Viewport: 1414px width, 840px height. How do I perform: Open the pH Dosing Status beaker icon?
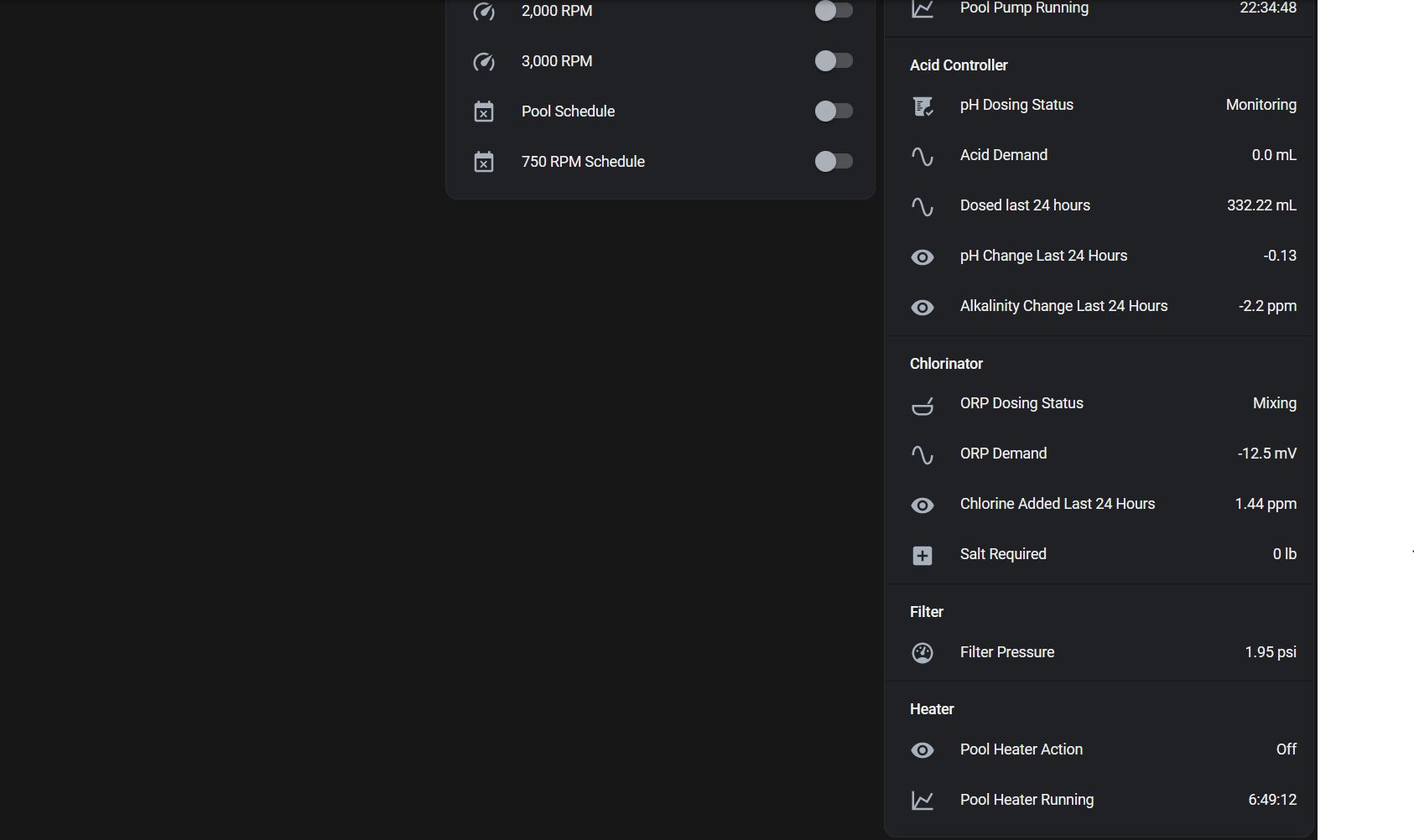pyautogui.click(x=923, y=106)
